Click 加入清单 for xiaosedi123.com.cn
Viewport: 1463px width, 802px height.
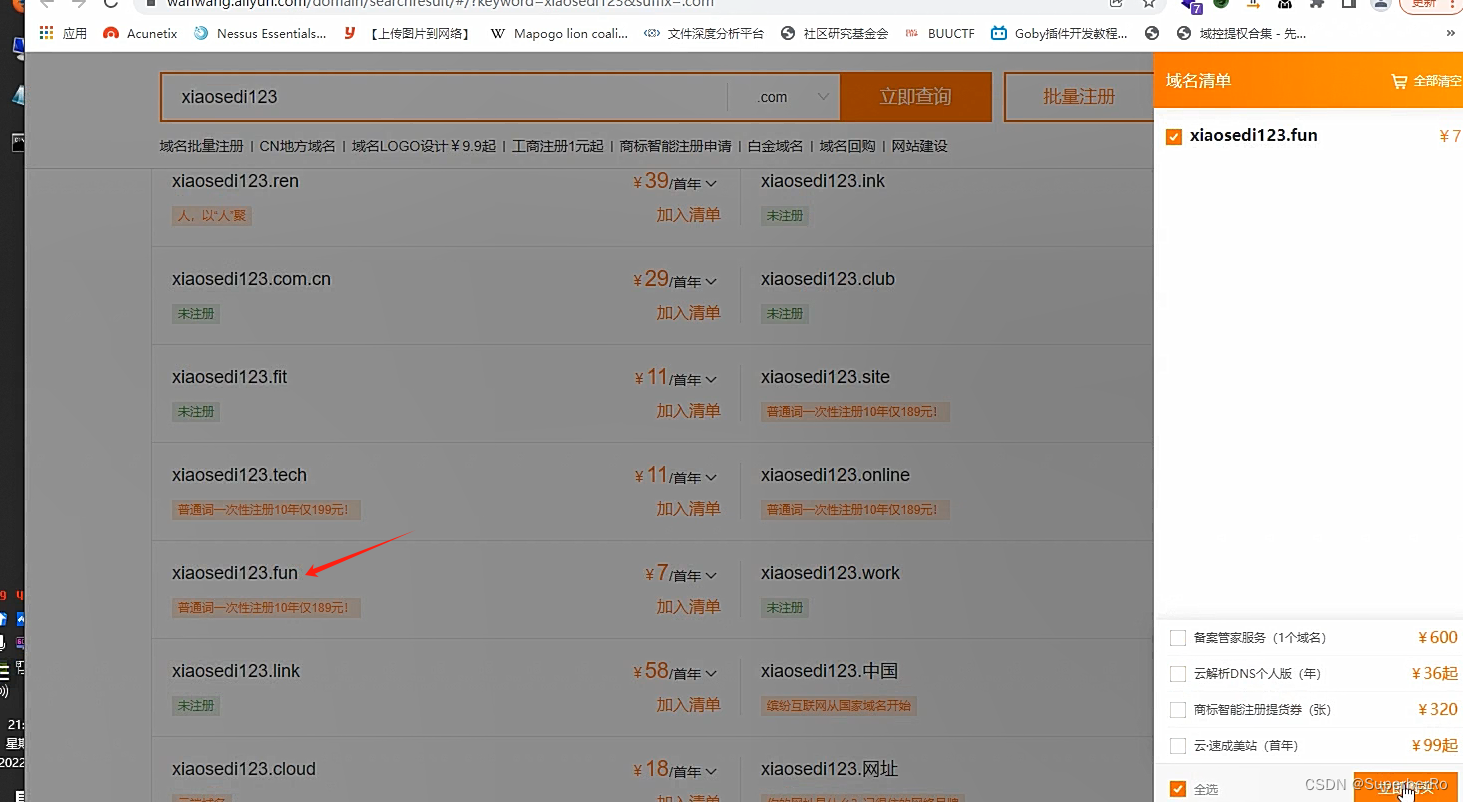(689, 313)
